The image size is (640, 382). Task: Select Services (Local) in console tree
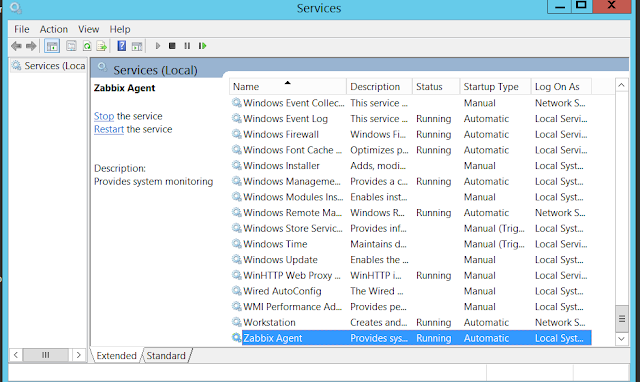(x=49, y=66)
